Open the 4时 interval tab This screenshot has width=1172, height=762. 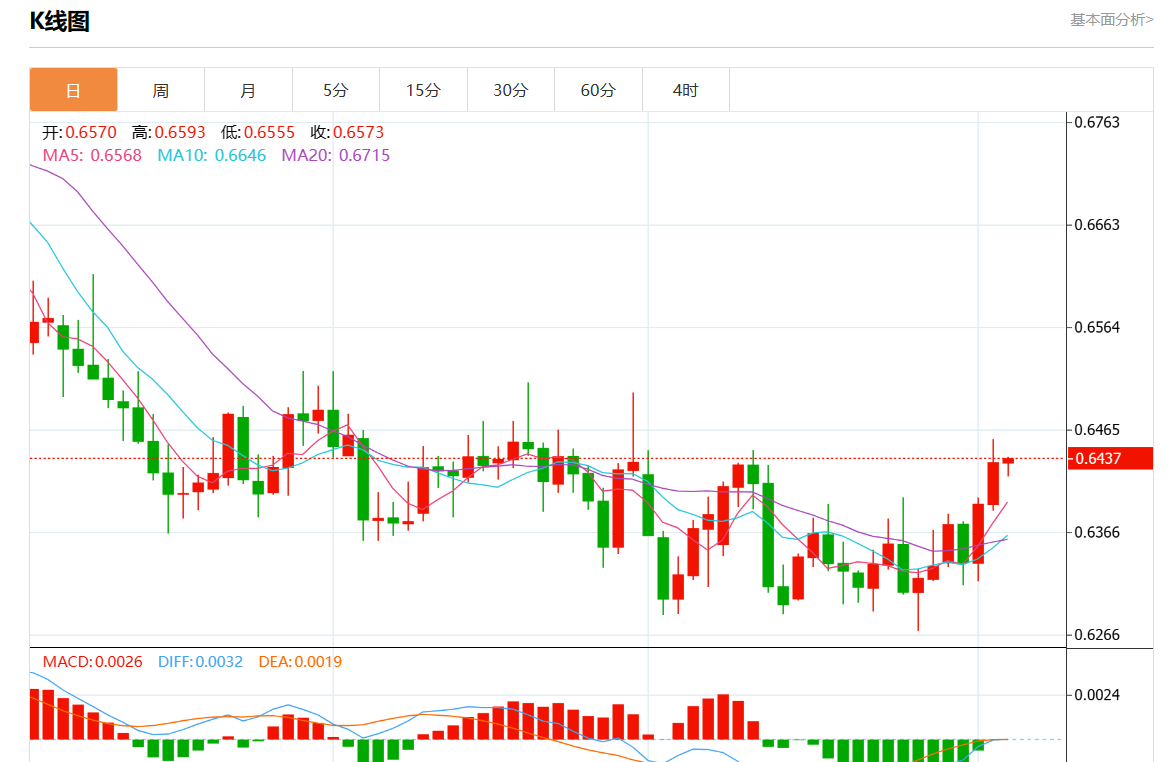click(x=685, y=90)
